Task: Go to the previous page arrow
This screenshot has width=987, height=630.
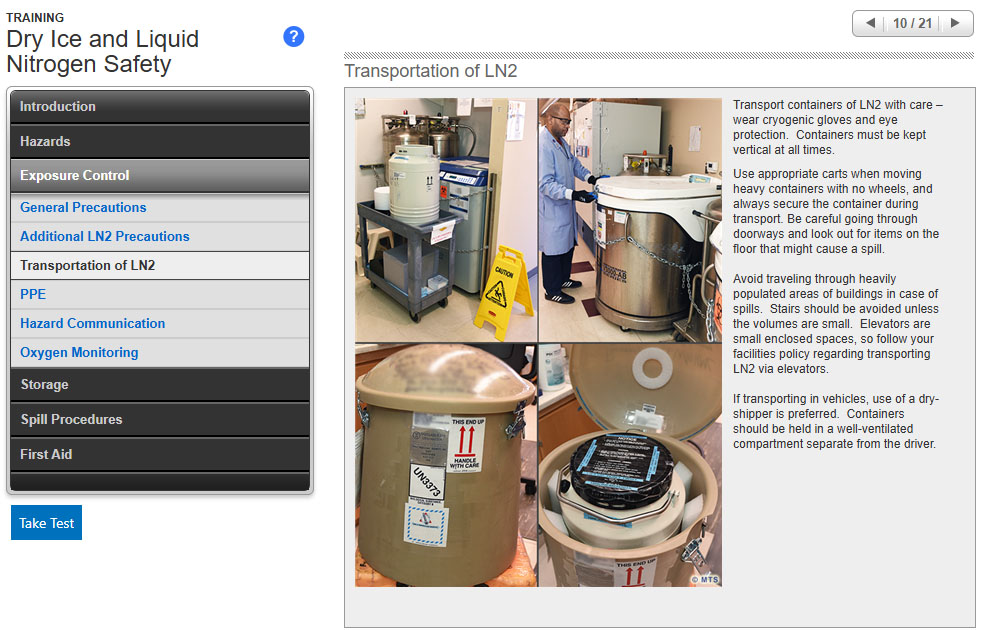Action: [x=870, y=23]
